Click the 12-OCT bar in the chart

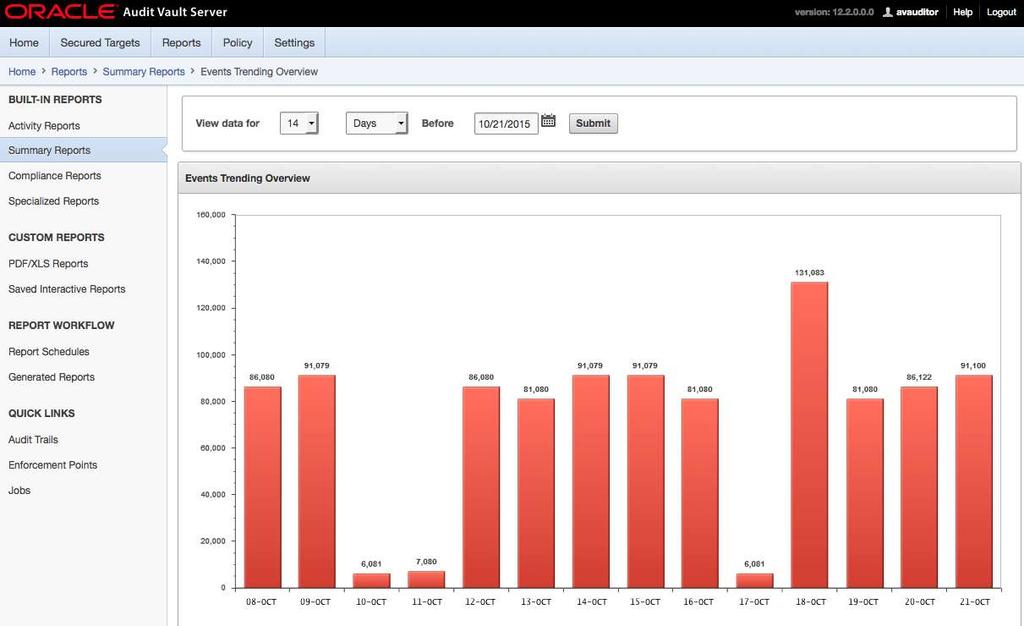point(481,487)
